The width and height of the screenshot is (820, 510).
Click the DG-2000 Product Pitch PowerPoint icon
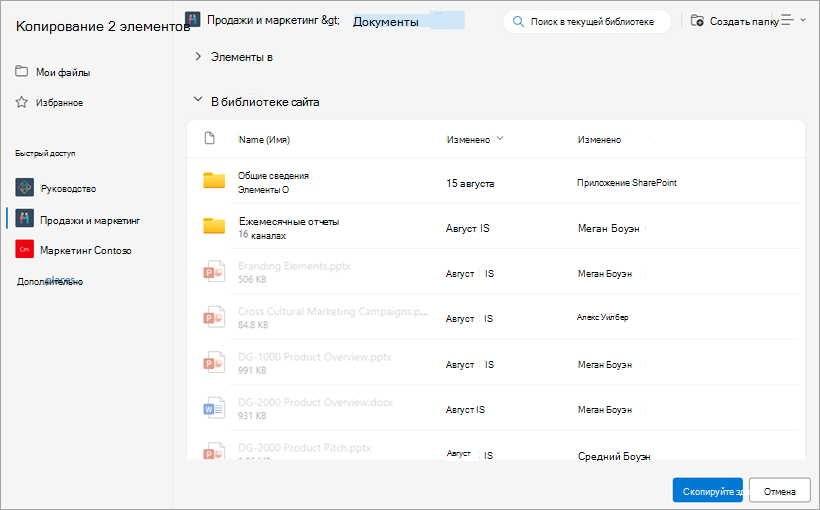coord(214,451)
